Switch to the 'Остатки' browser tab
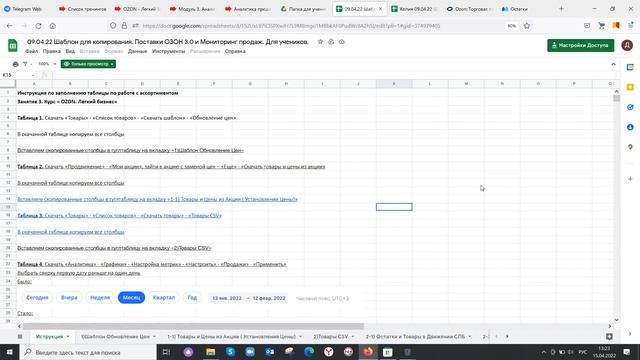 point(519,9)
